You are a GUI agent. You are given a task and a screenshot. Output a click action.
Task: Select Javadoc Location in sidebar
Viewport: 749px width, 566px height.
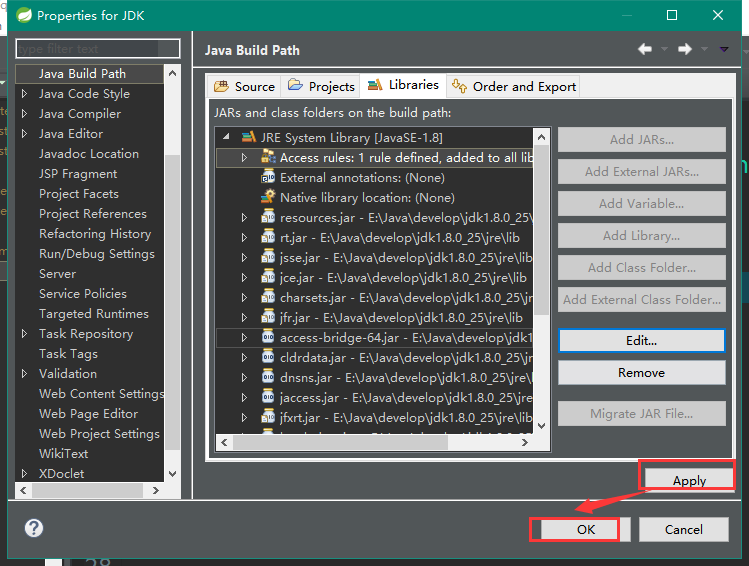[89, 154]
